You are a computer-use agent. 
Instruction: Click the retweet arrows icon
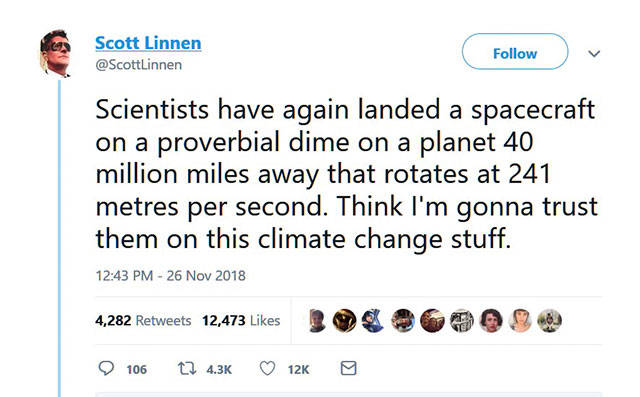tap(187, 369)
